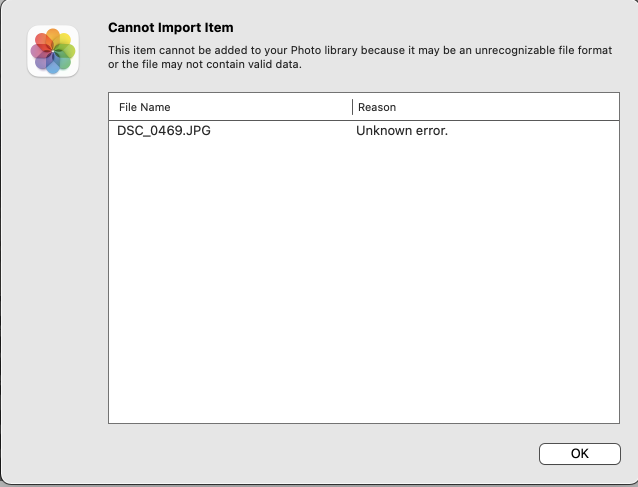Click the empty space below the Photos icon
The image size is (638, 487).
[x=53, y=250]
